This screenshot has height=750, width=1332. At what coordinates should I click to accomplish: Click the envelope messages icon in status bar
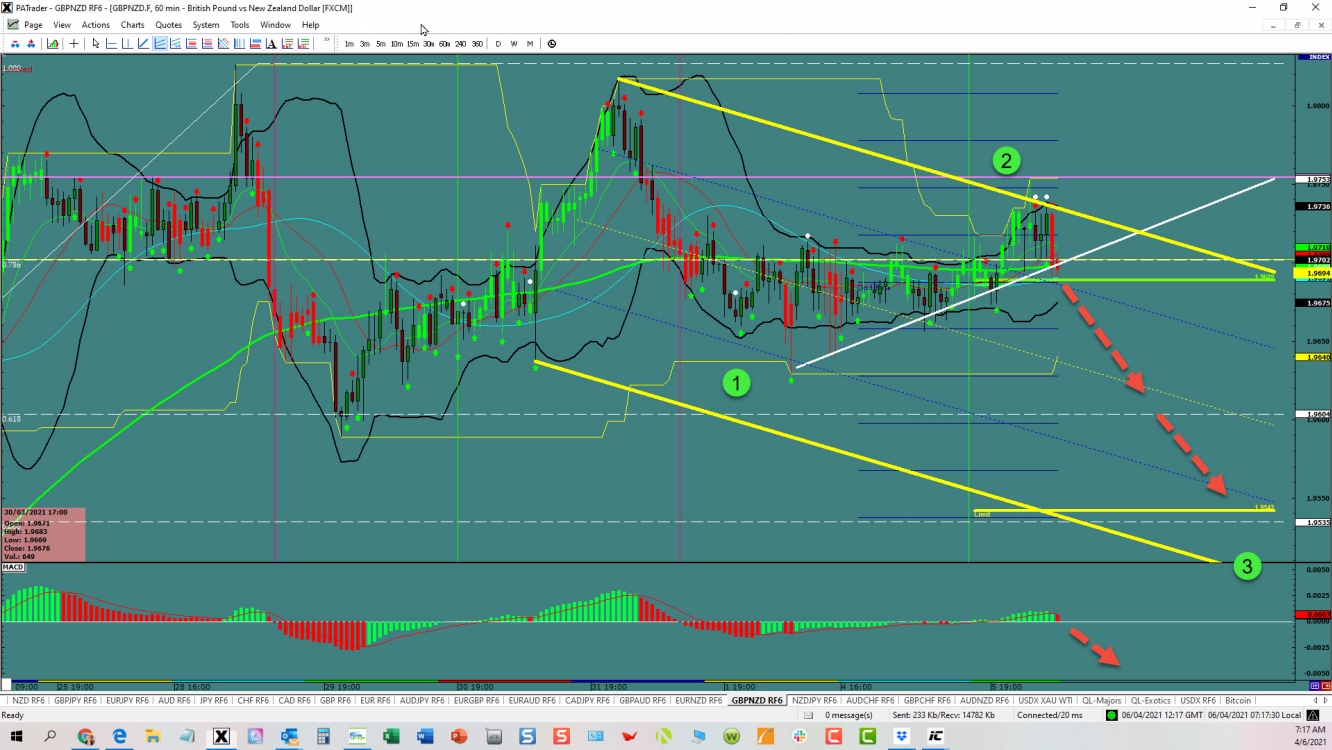pyautogui.click(x=808, y=715)
